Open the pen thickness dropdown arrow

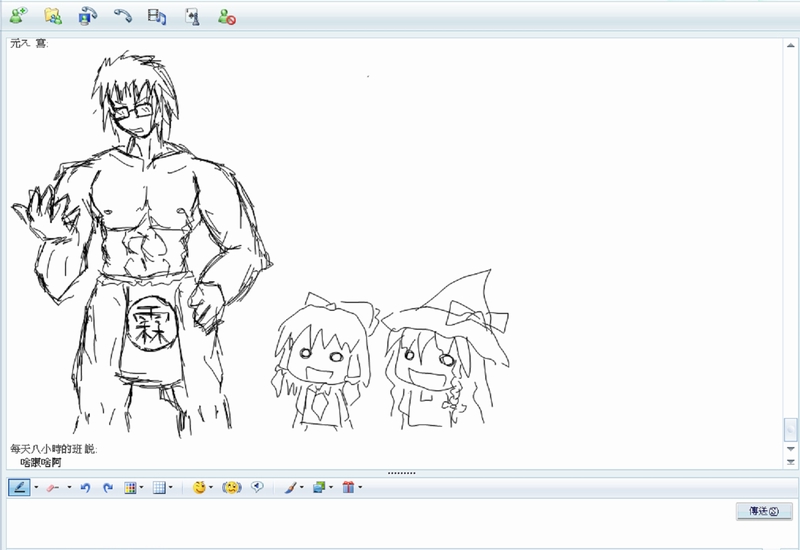coord(36,488)
